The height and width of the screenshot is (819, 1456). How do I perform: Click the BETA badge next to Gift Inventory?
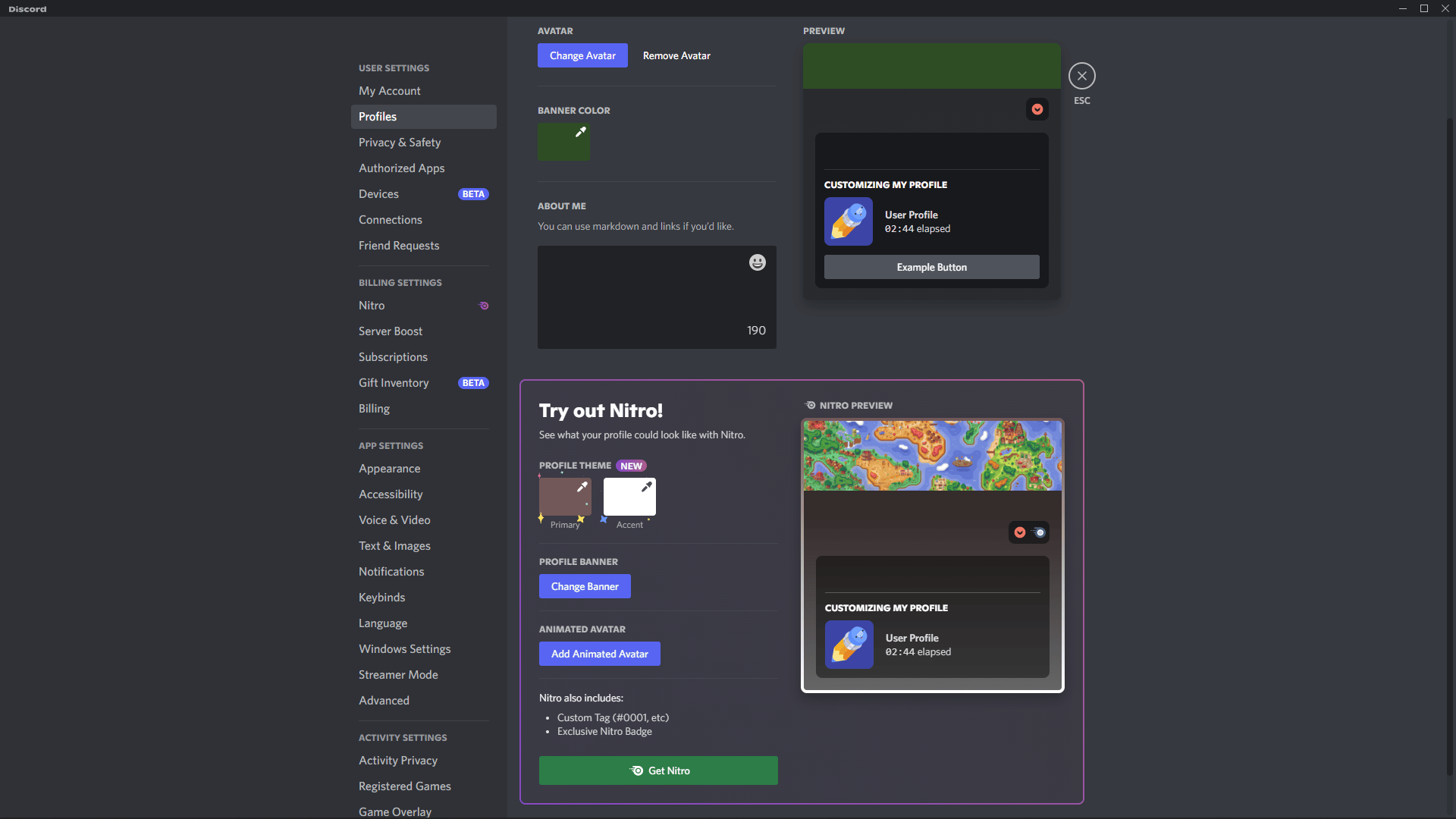(x=473, y=383)
